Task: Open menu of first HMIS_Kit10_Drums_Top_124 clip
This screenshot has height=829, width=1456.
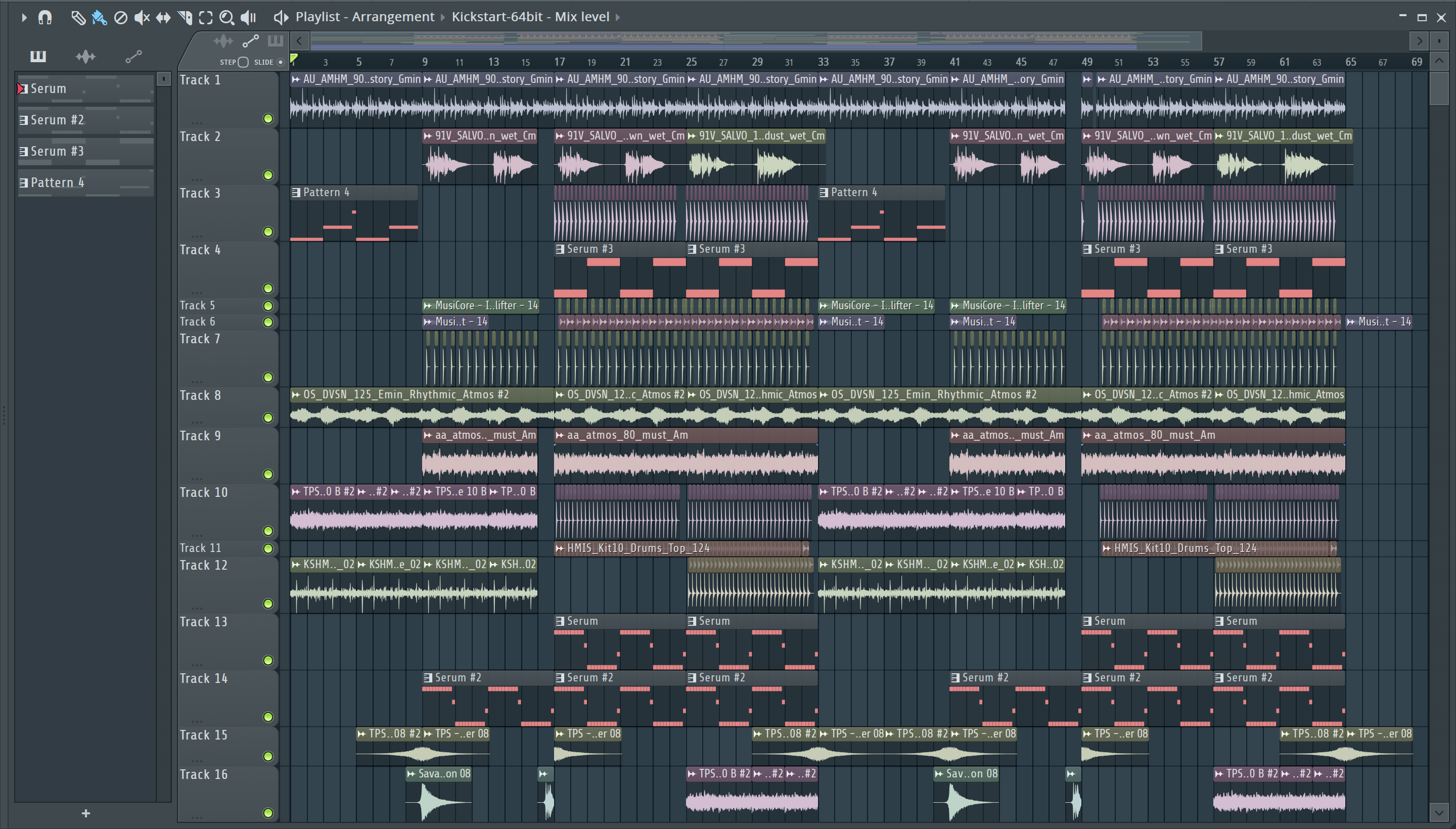Action: [x=560, y=548]
